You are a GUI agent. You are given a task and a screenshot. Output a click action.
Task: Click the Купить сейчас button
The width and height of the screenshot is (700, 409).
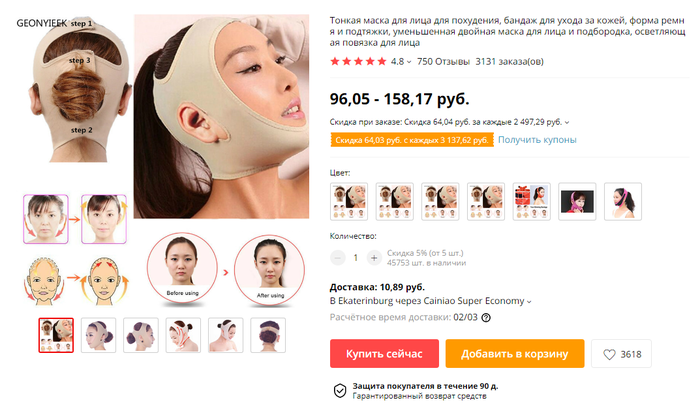[x=384, y=354]
